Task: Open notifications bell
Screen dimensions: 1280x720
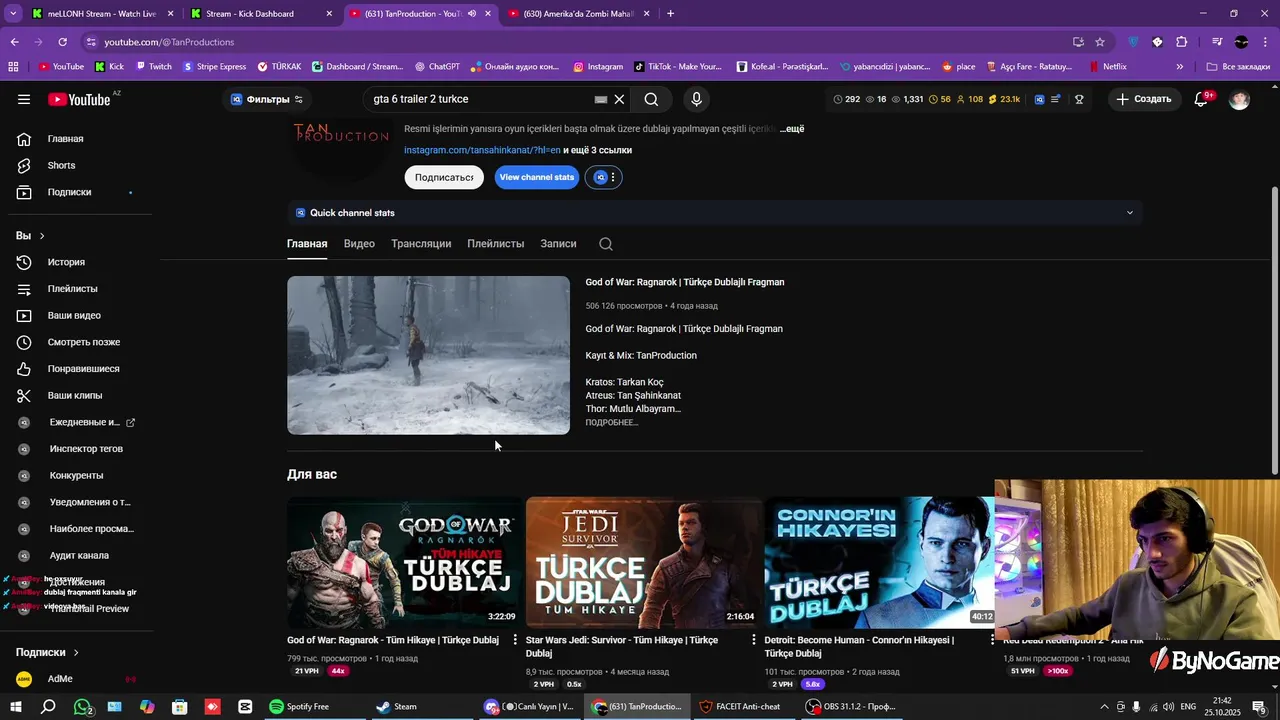Action: (x=1202, y=99)
